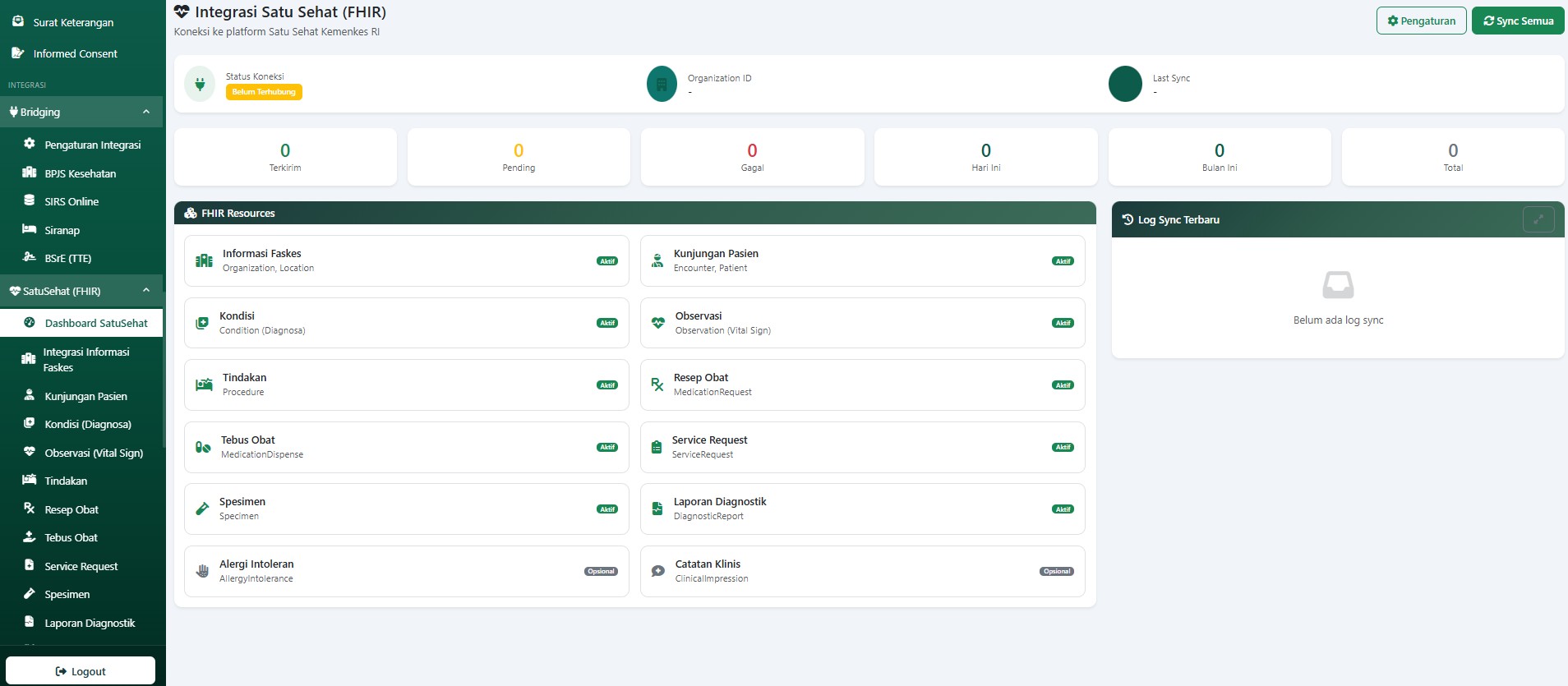Click the BPJS Kesehatan hospital icon
The image size is (1568, 686).
30,173
